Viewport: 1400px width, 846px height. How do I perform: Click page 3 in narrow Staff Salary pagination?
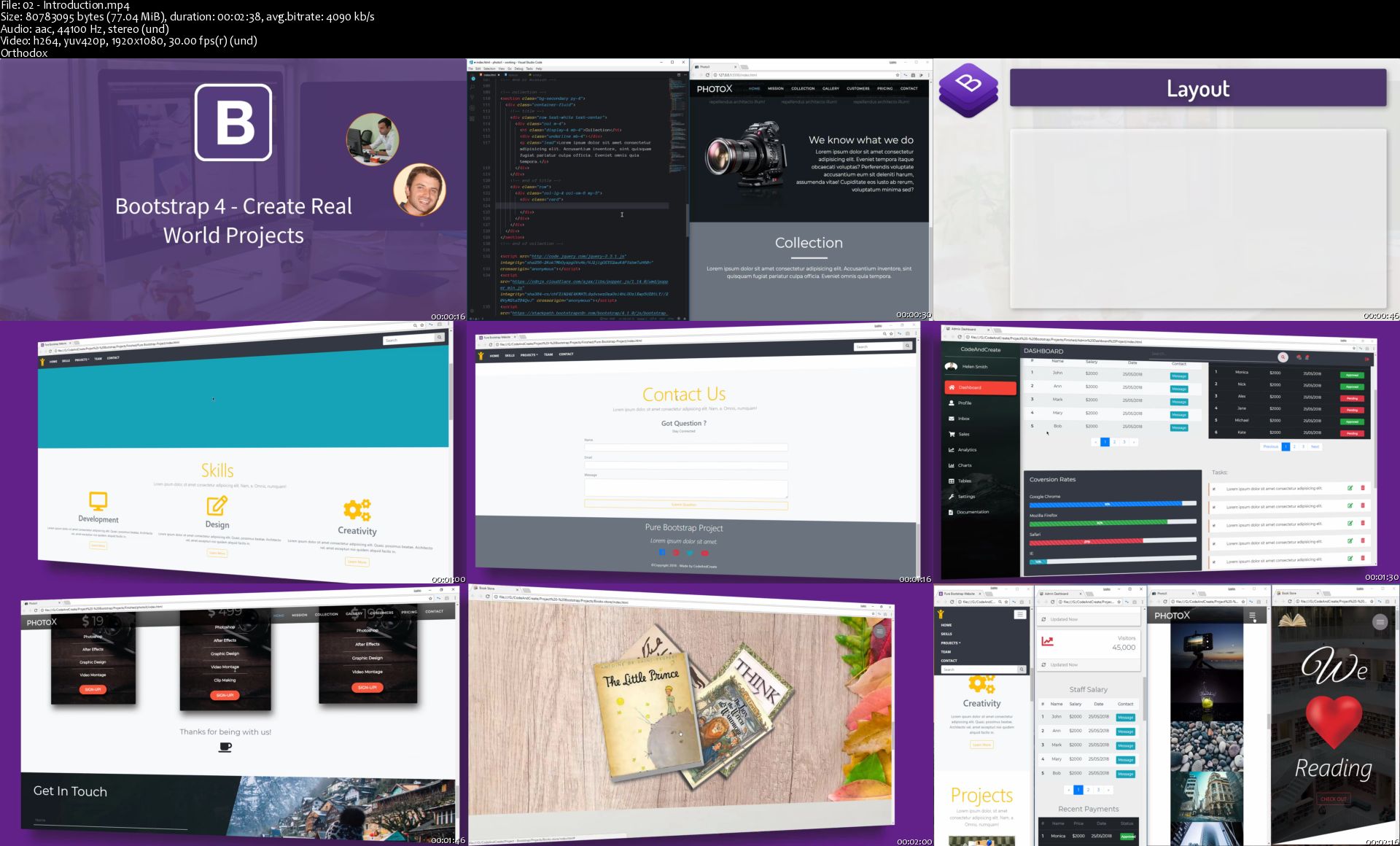[1098, 790]
